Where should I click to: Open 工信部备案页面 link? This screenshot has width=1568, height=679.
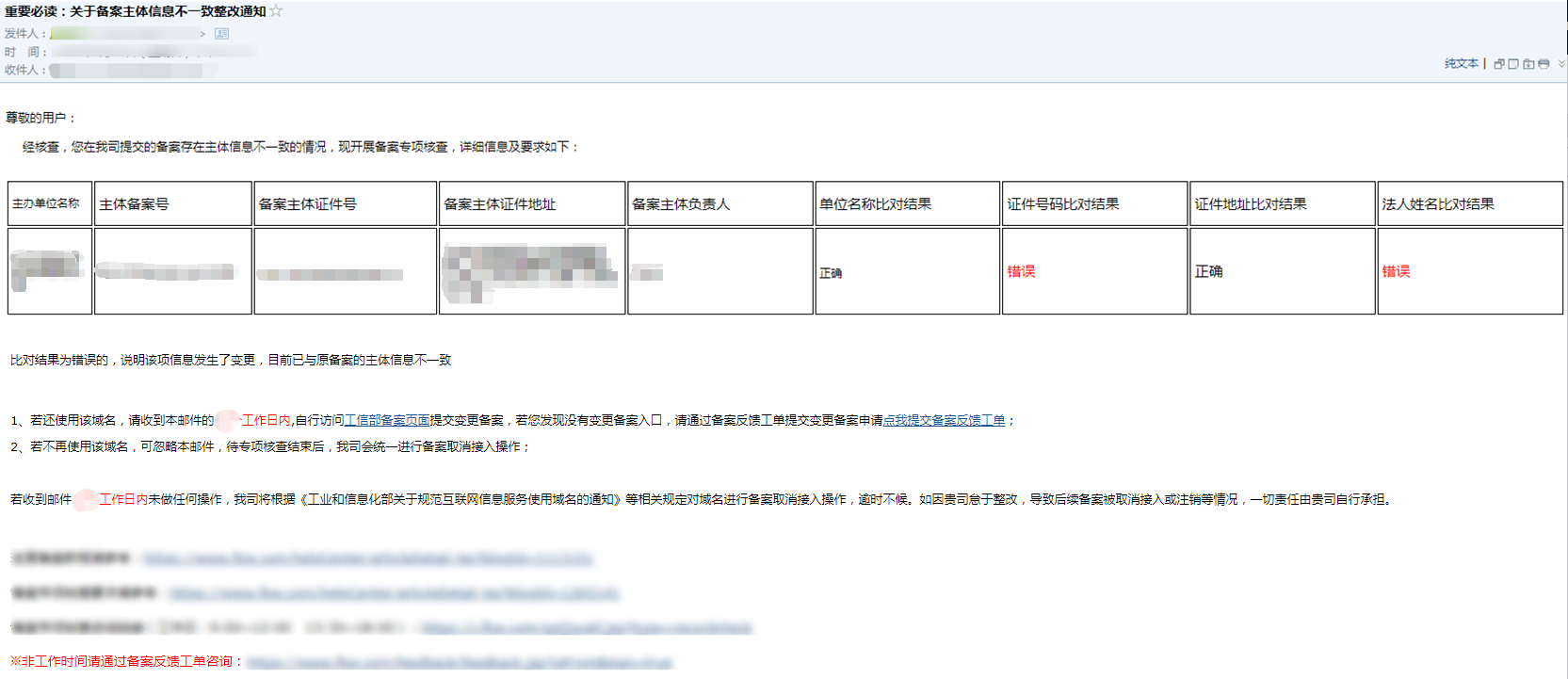click(387, 420)
